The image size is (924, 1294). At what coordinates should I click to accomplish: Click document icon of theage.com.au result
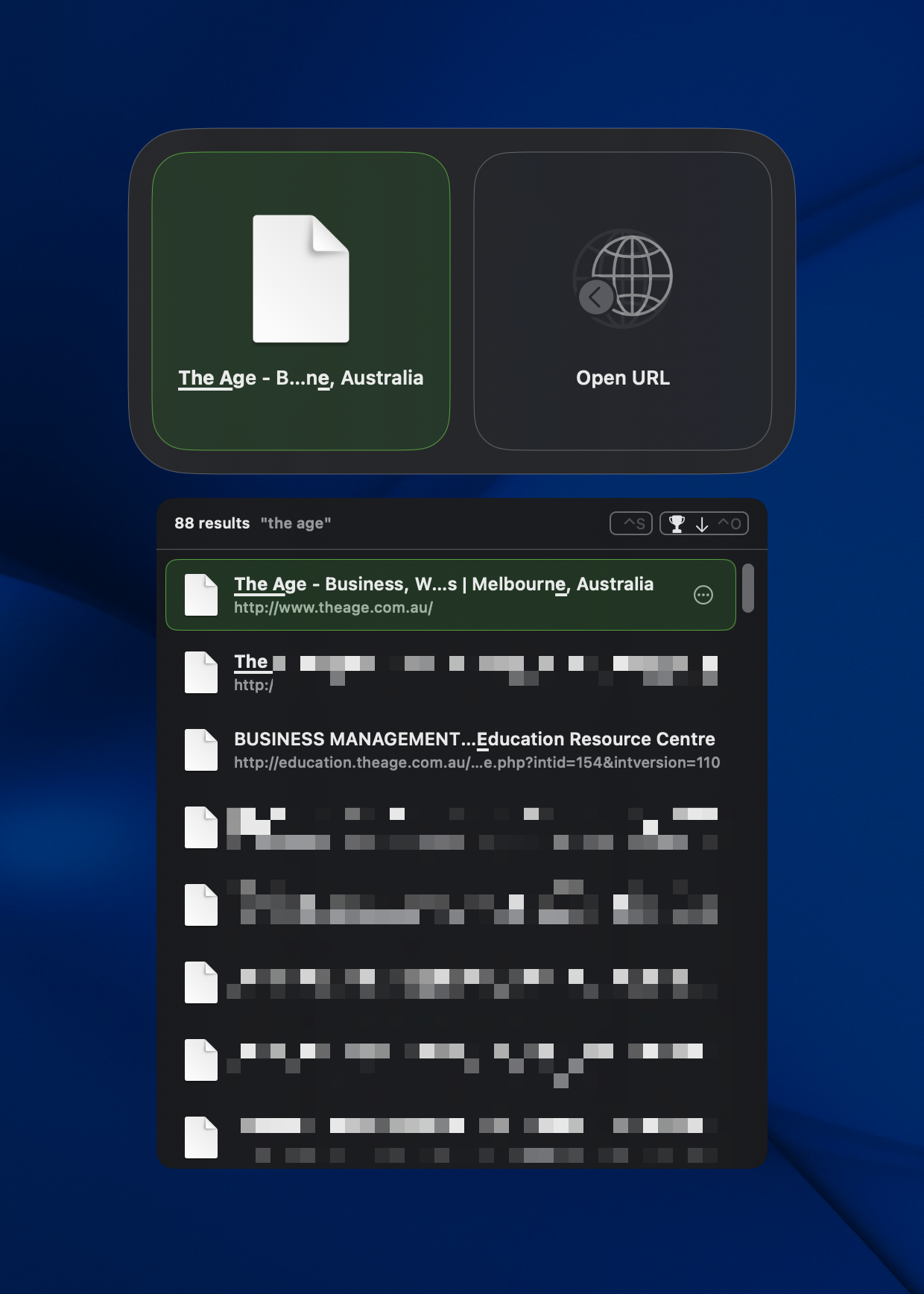tap(201, 595)
